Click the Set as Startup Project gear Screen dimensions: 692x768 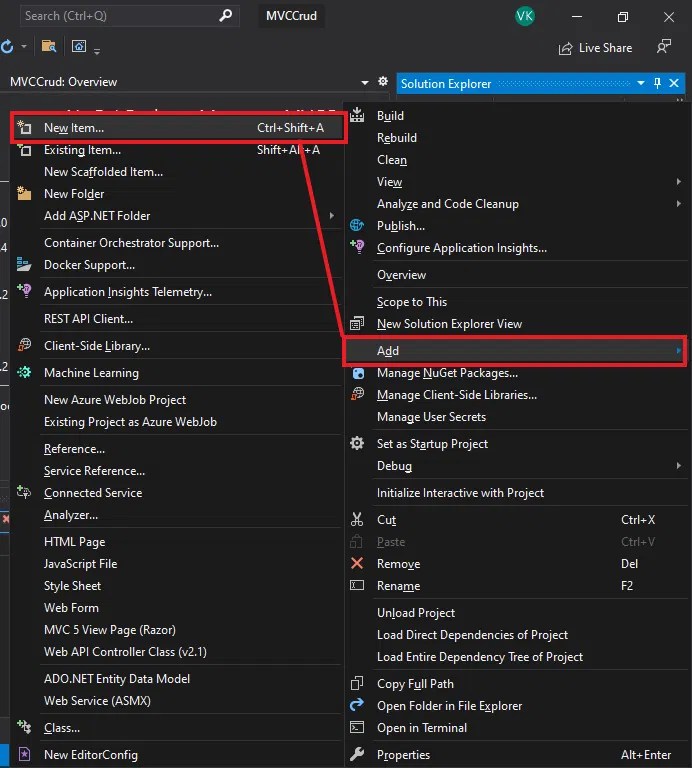click(x=357, y=443)
